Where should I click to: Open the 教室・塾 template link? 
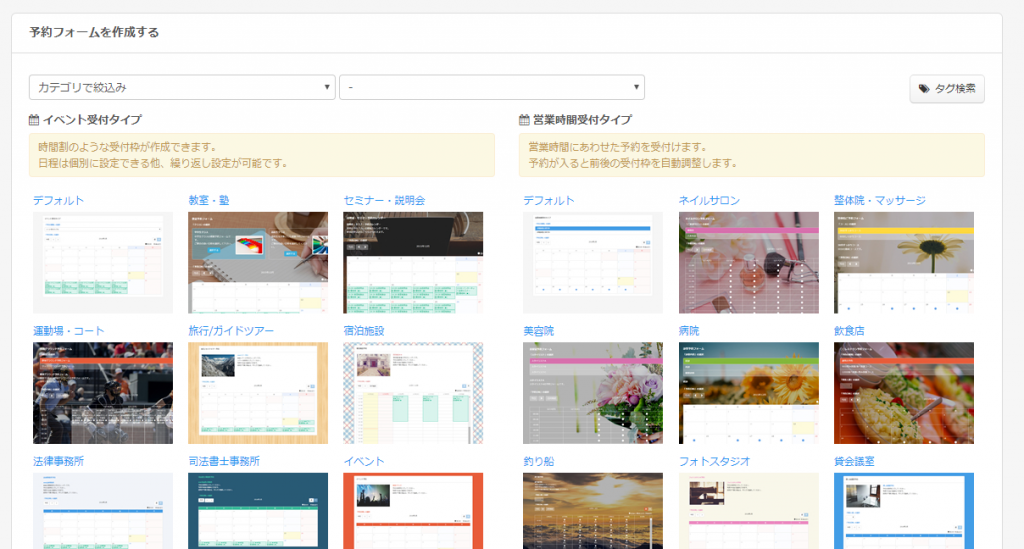(209, 200)
